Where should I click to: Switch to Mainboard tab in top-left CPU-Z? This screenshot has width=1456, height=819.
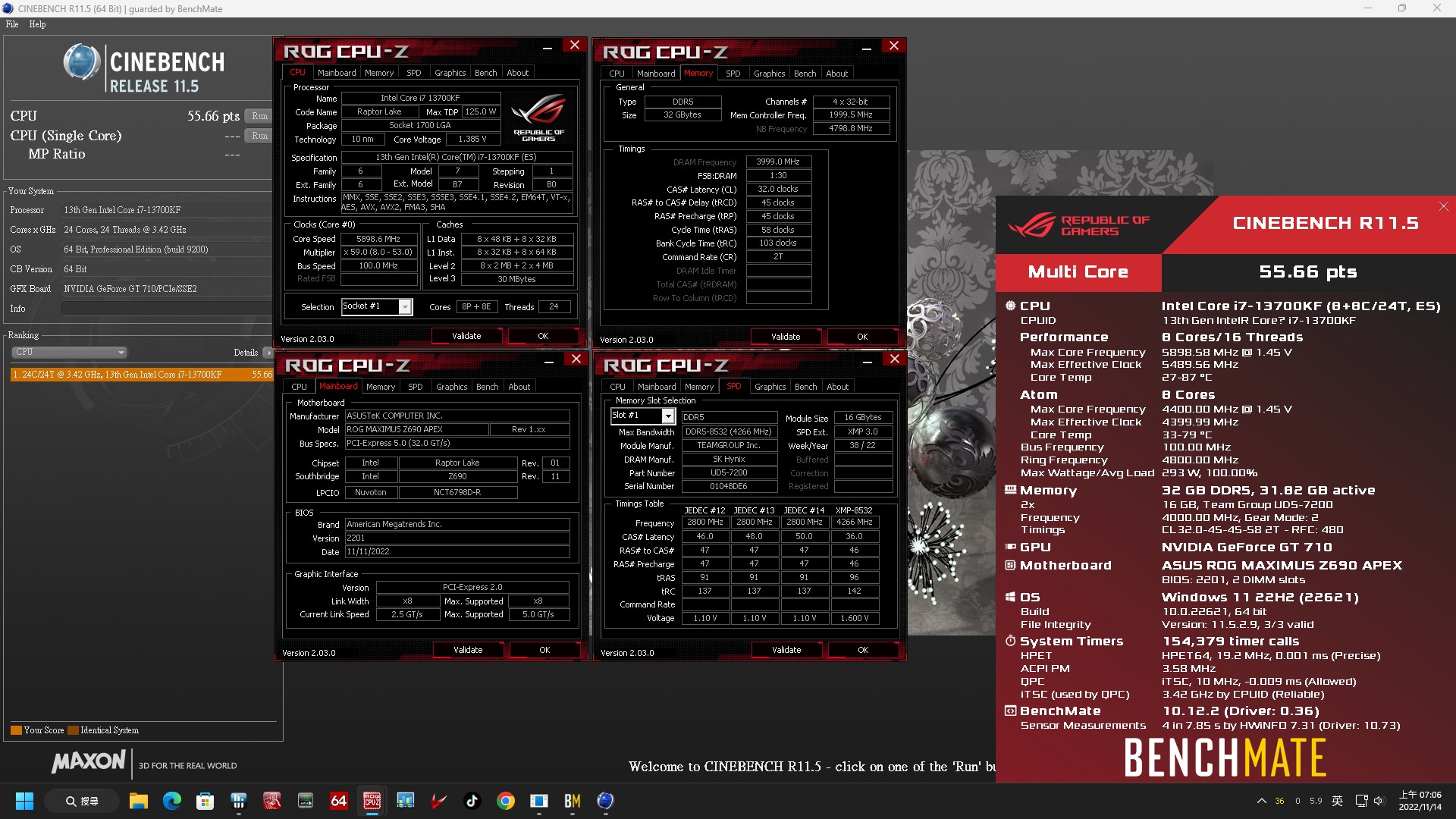pos(337,73)
